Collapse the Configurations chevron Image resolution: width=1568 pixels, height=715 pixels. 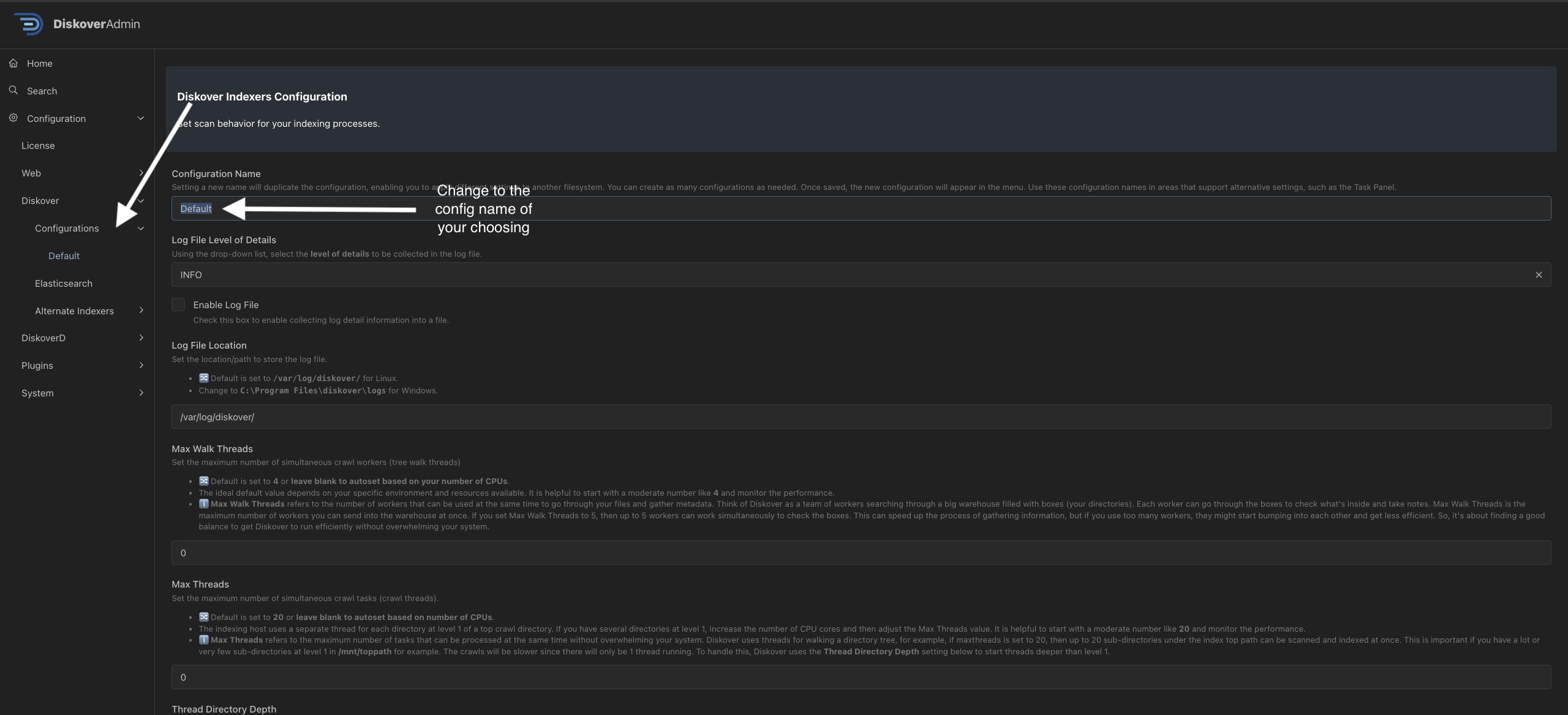click(141, 229)
